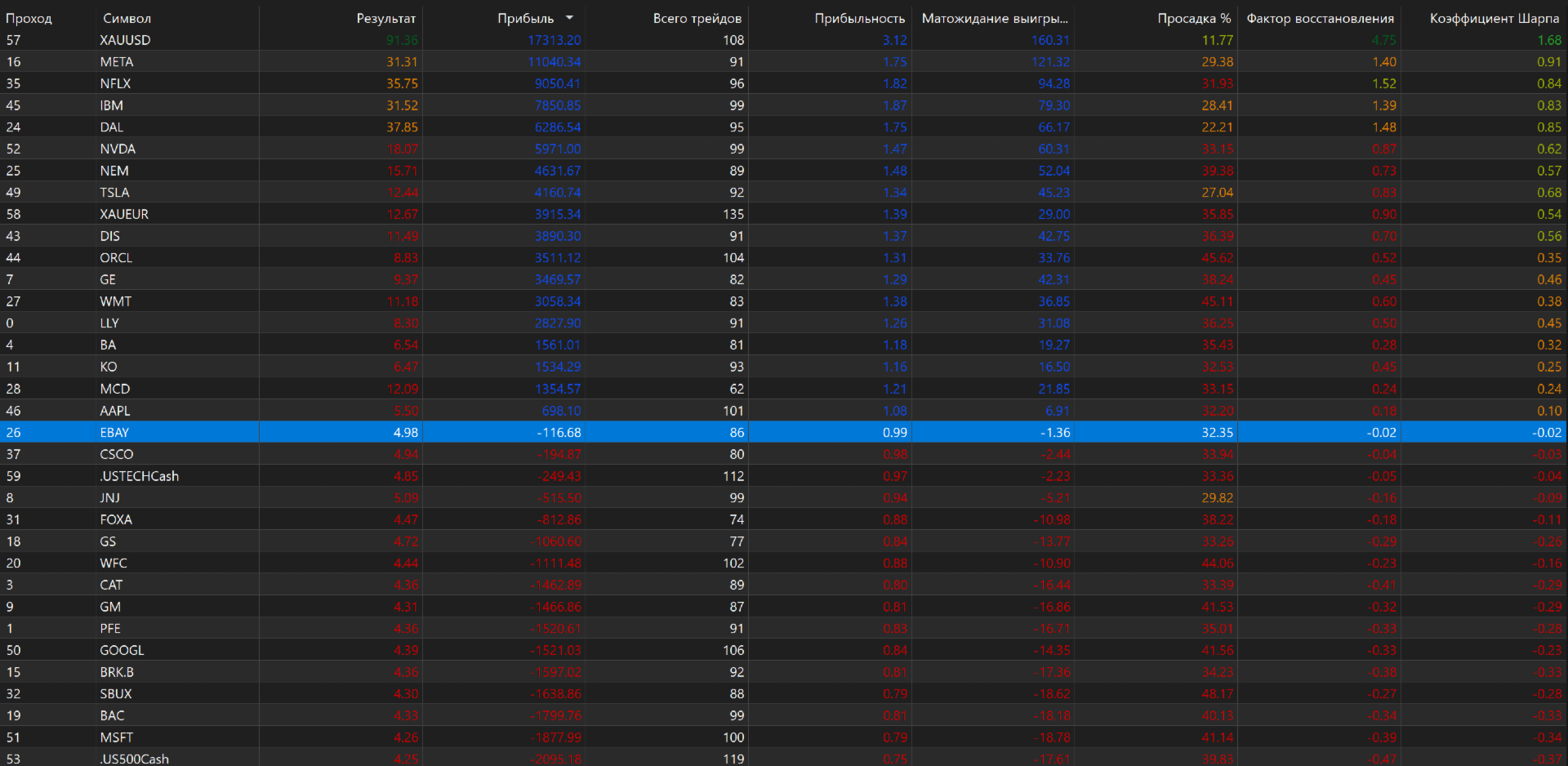The image size is (1568, 766).
Task: Click the Результат column header
Action: 386,18
